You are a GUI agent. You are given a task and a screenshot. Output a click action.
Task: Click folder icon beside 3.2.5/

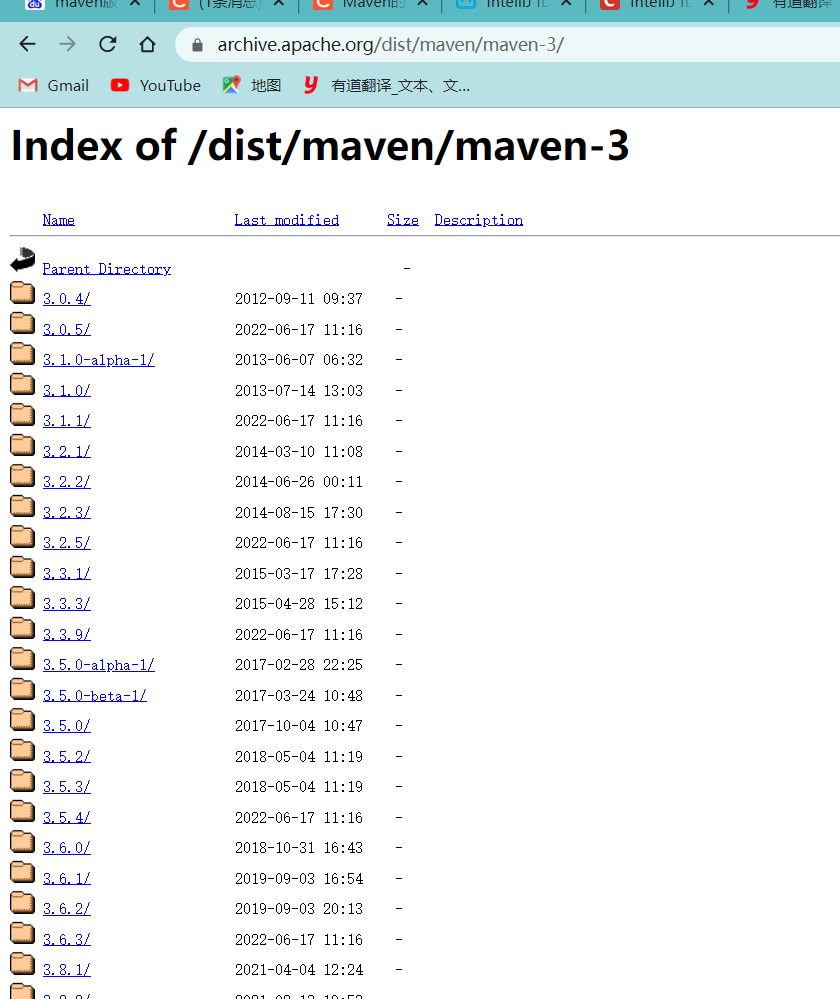23,536
